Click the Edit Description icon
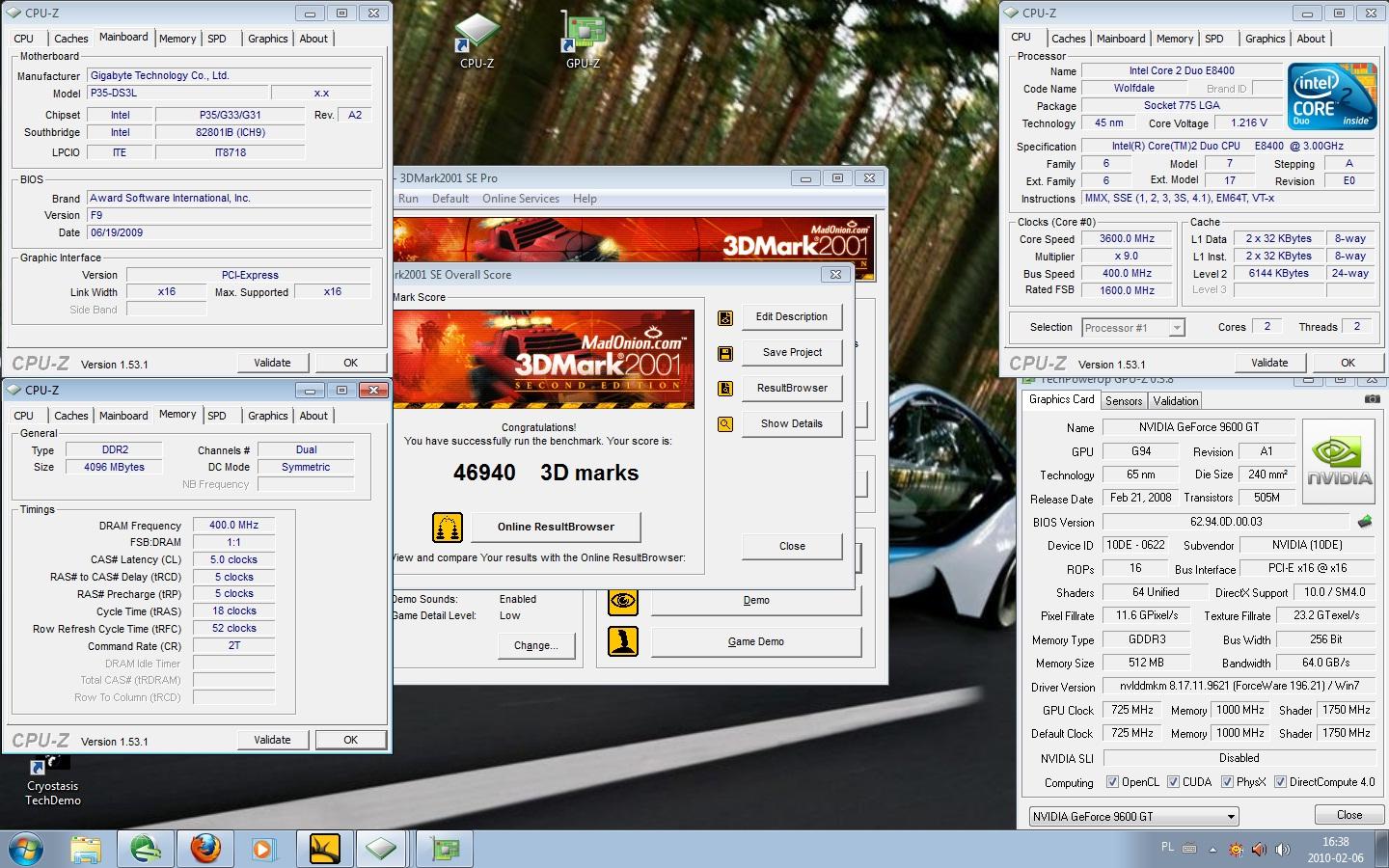The image size is (1389, 868). pos(725,318)
